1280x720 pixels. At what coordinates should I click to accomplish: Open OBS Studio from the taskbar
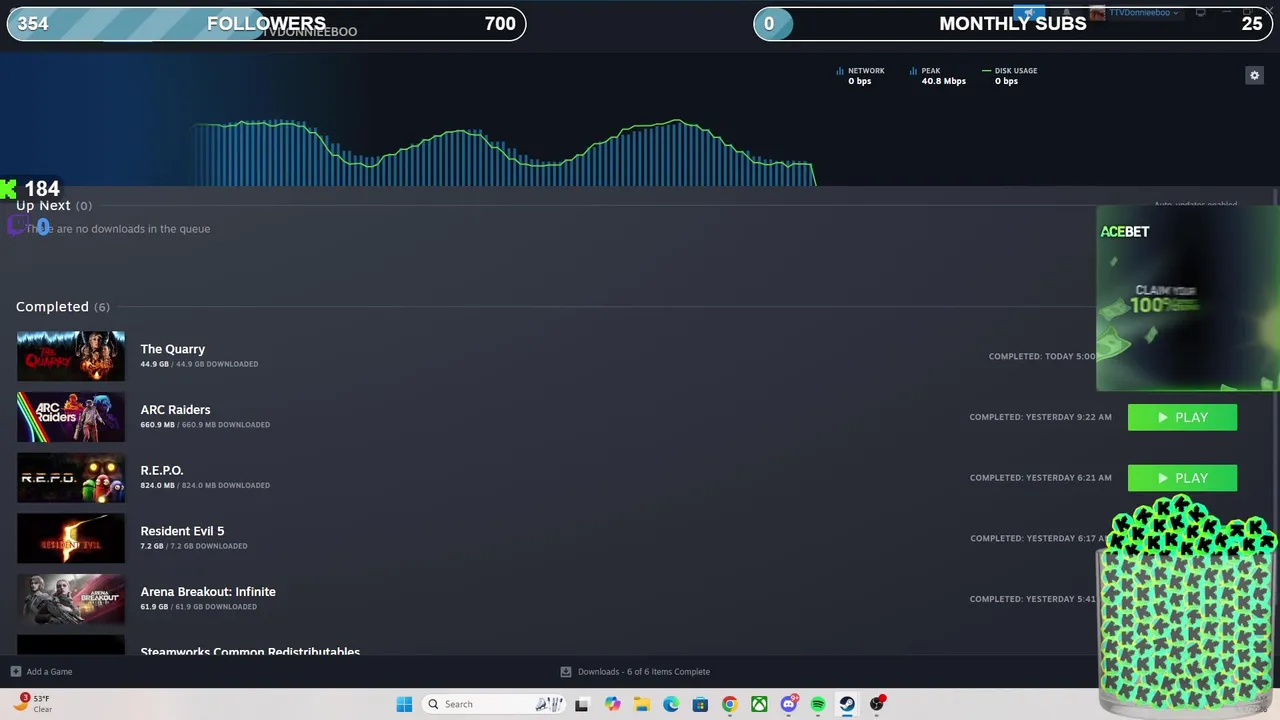point(877,704)
